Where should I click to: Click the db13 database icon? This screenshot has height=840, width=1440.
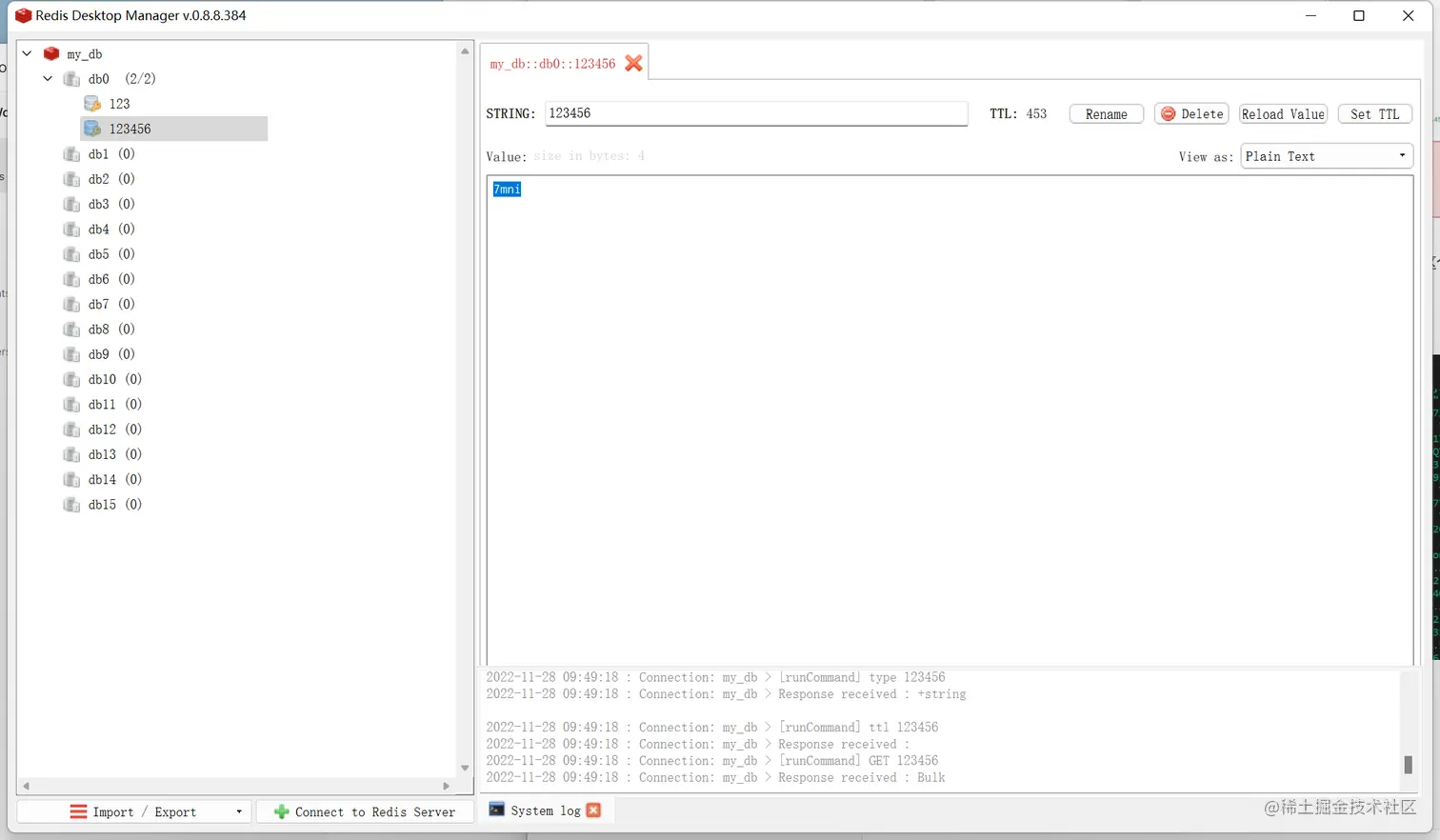[x=71, y=454]
